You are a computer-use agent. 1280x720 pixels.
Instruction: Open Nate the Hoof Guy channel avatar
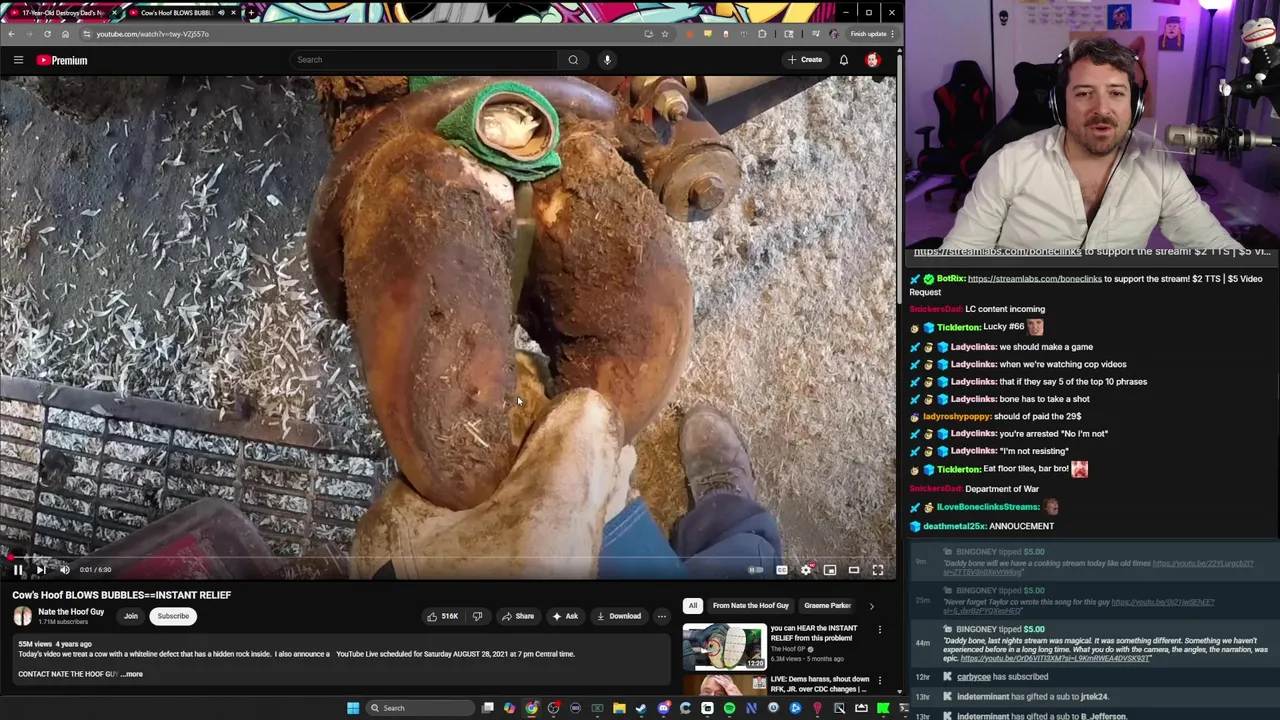point(22,616)
